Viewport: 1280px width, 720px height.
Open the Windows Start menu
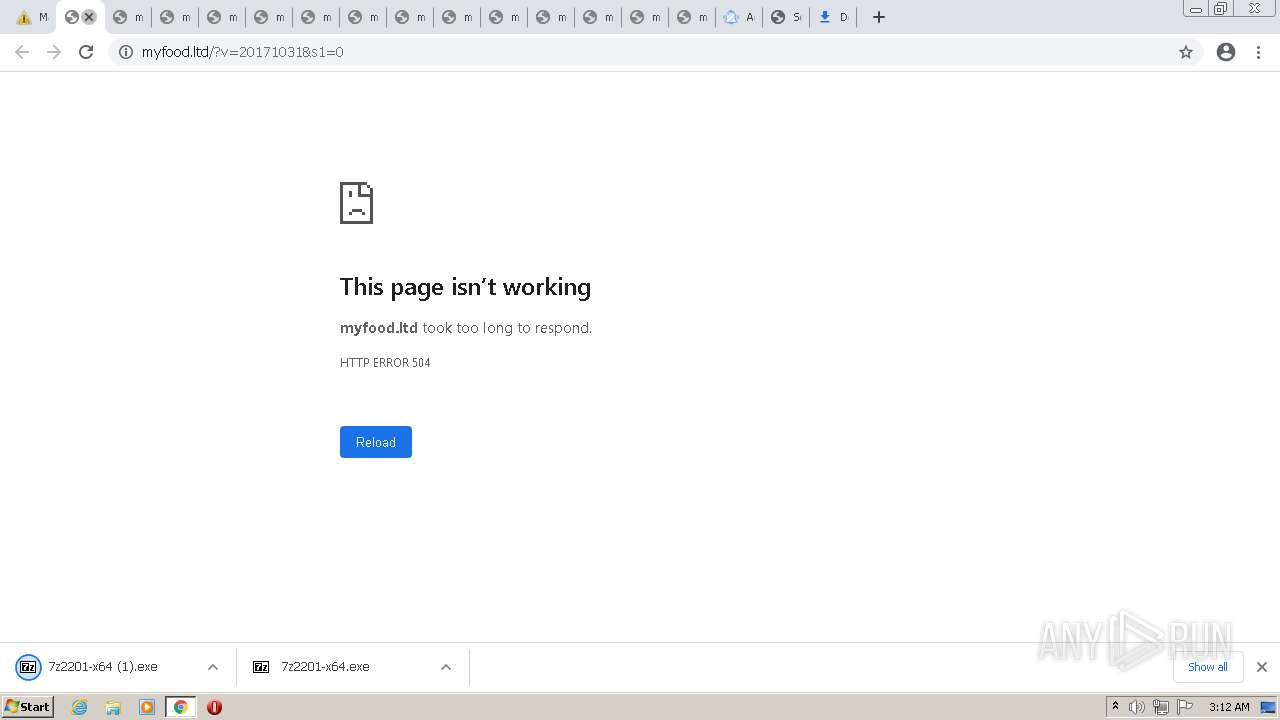pyautogui.click(x=28, y=707)
